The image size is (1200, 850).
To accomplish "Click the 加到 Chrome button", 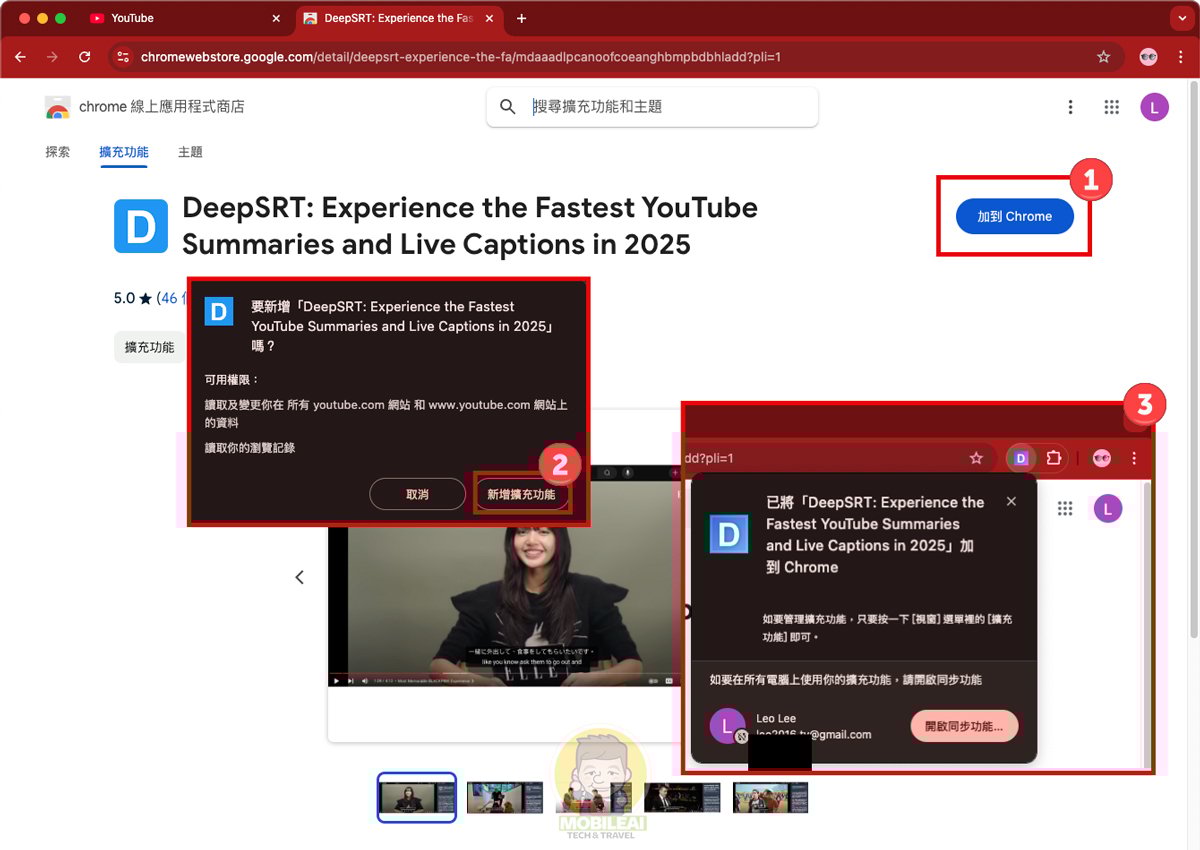I will (1014, 216).
